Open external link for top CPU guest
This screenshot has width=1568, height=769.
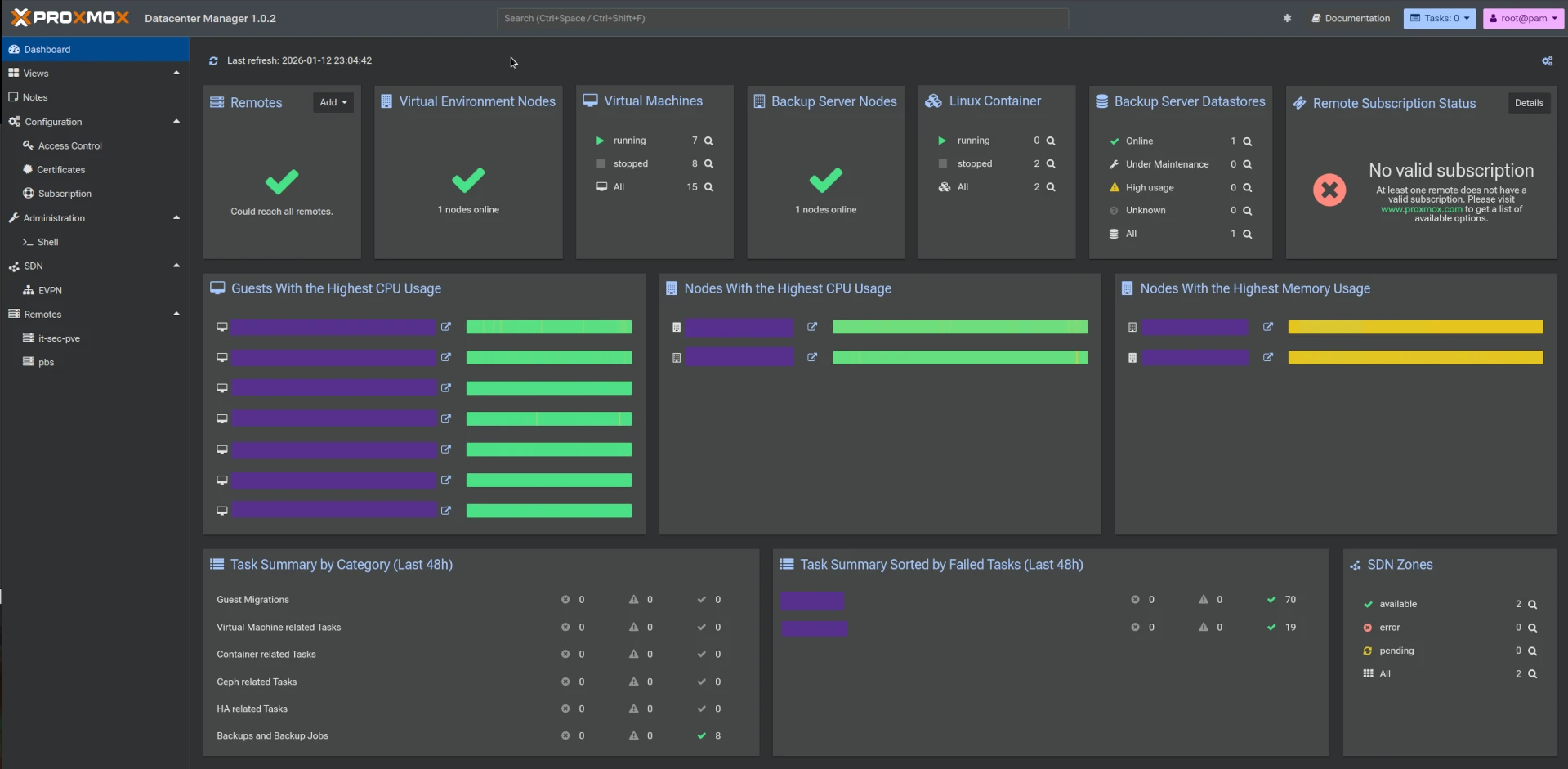coord(446,327)
